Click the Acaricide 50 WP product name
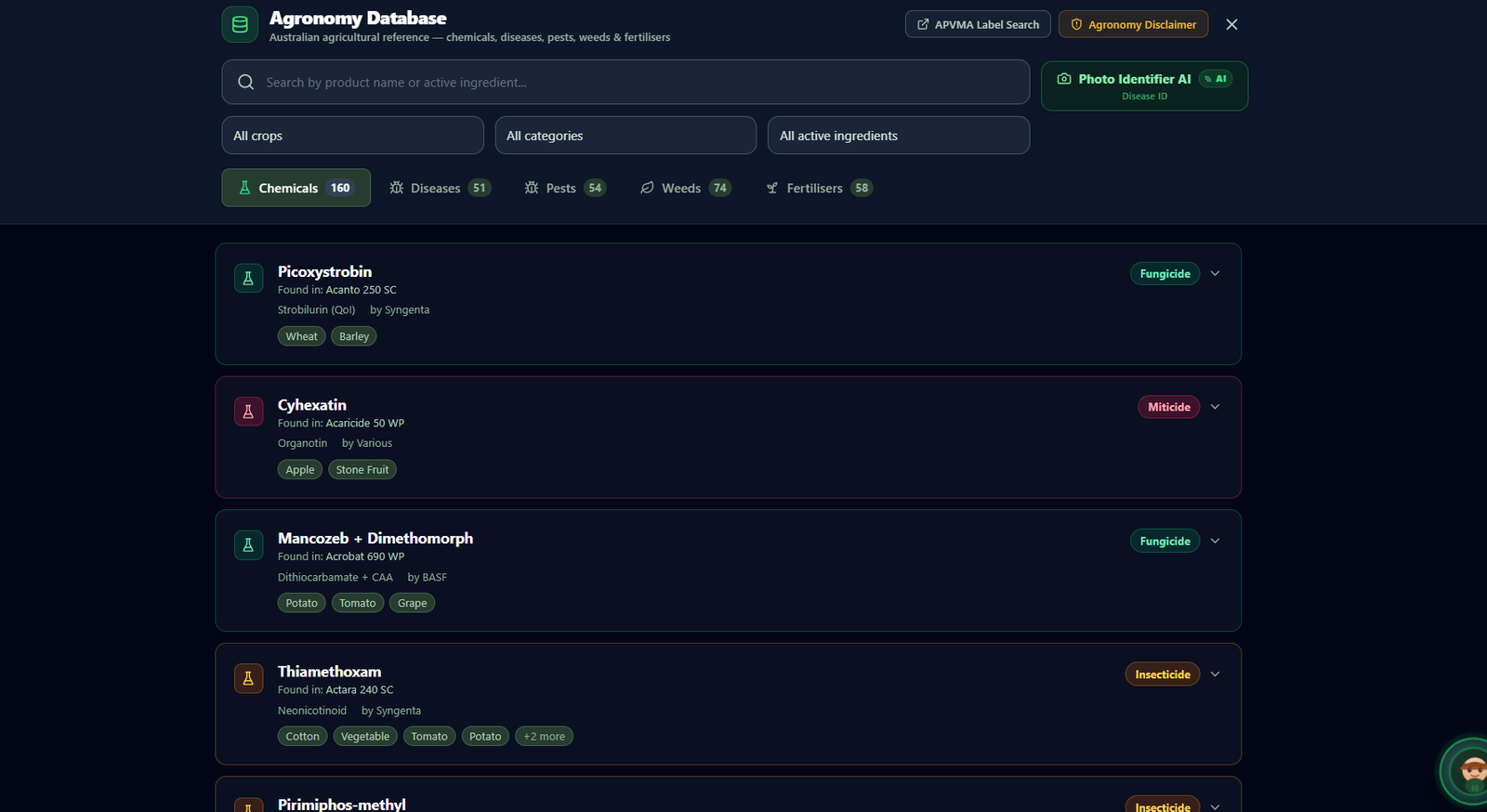Viewport: 1487px width, 812px height. pos(364,424)
